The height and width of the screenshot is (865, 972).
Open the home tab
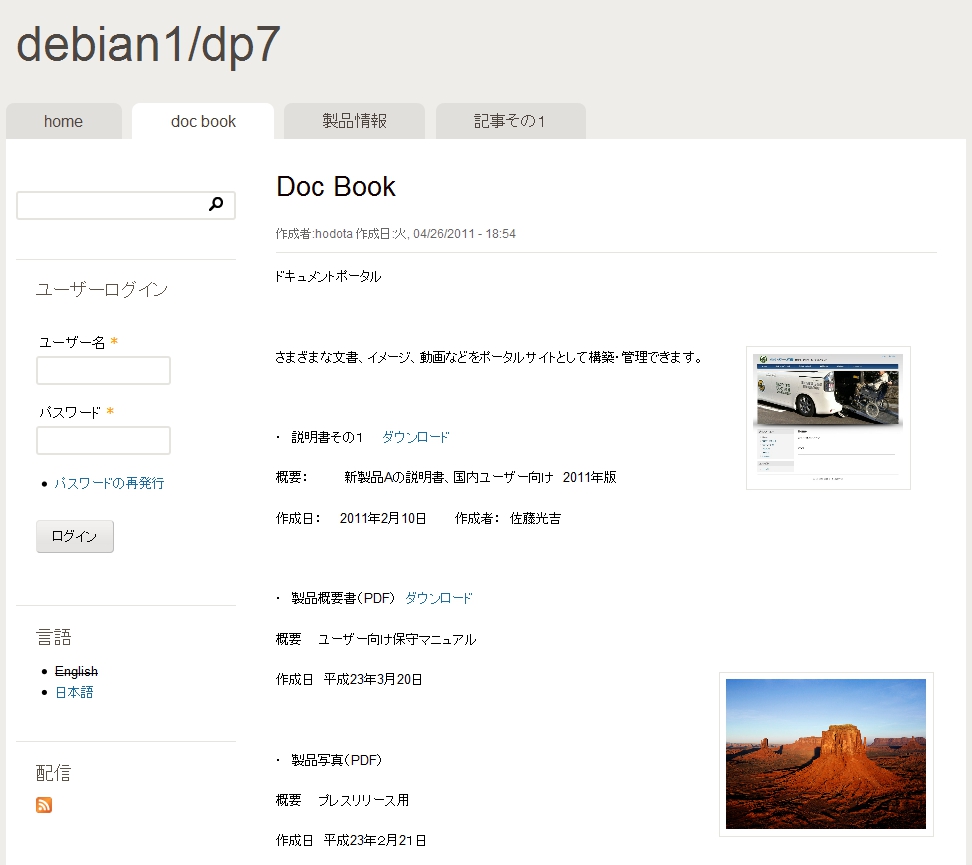pos(63,121)
